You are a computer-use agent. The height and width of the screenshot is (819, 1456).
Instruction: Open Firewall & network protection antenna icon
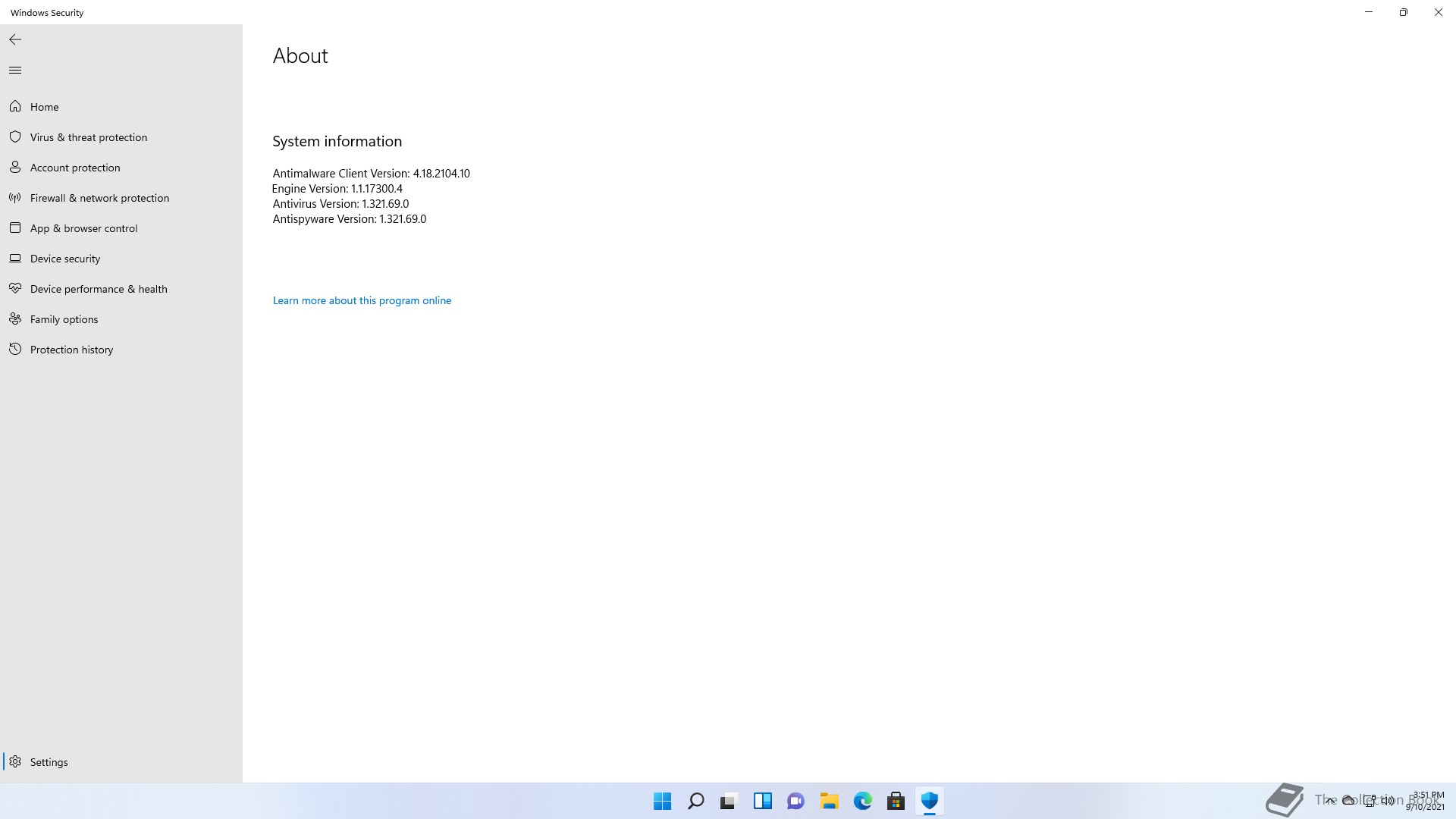(15, 197)
